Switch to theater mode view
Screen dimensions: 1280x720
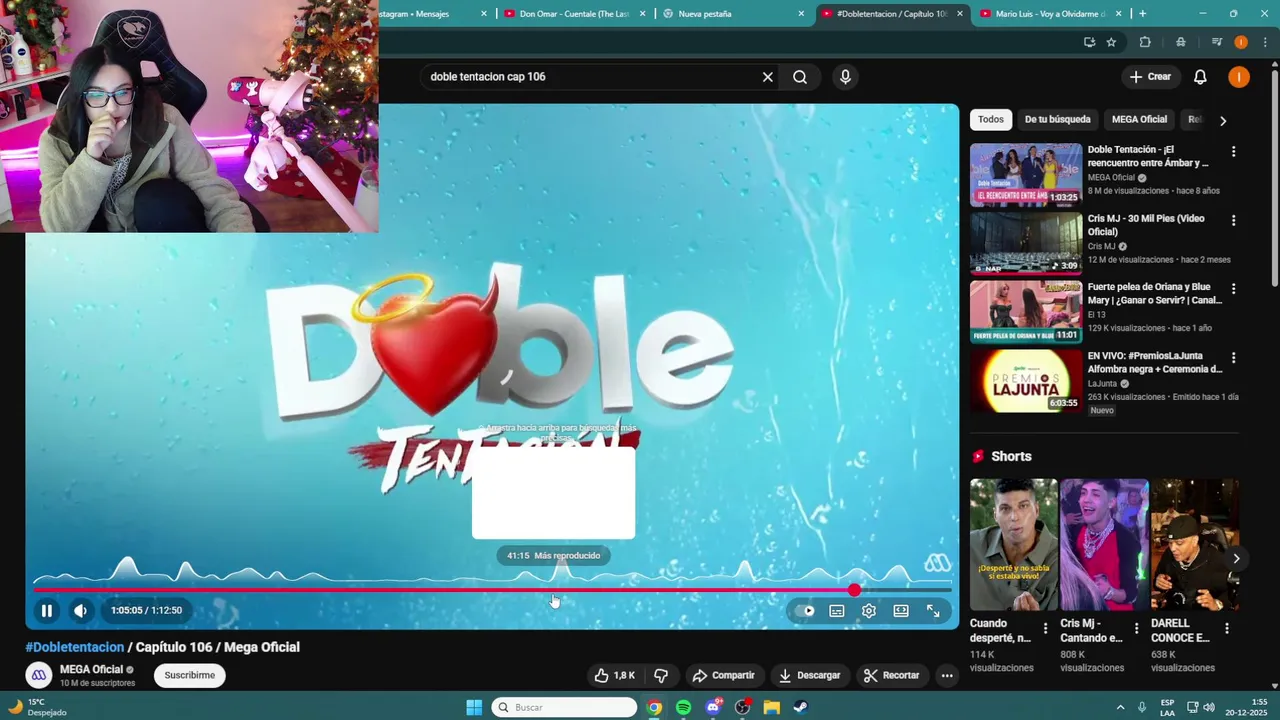pyautogui.click(x=901, y=611)
